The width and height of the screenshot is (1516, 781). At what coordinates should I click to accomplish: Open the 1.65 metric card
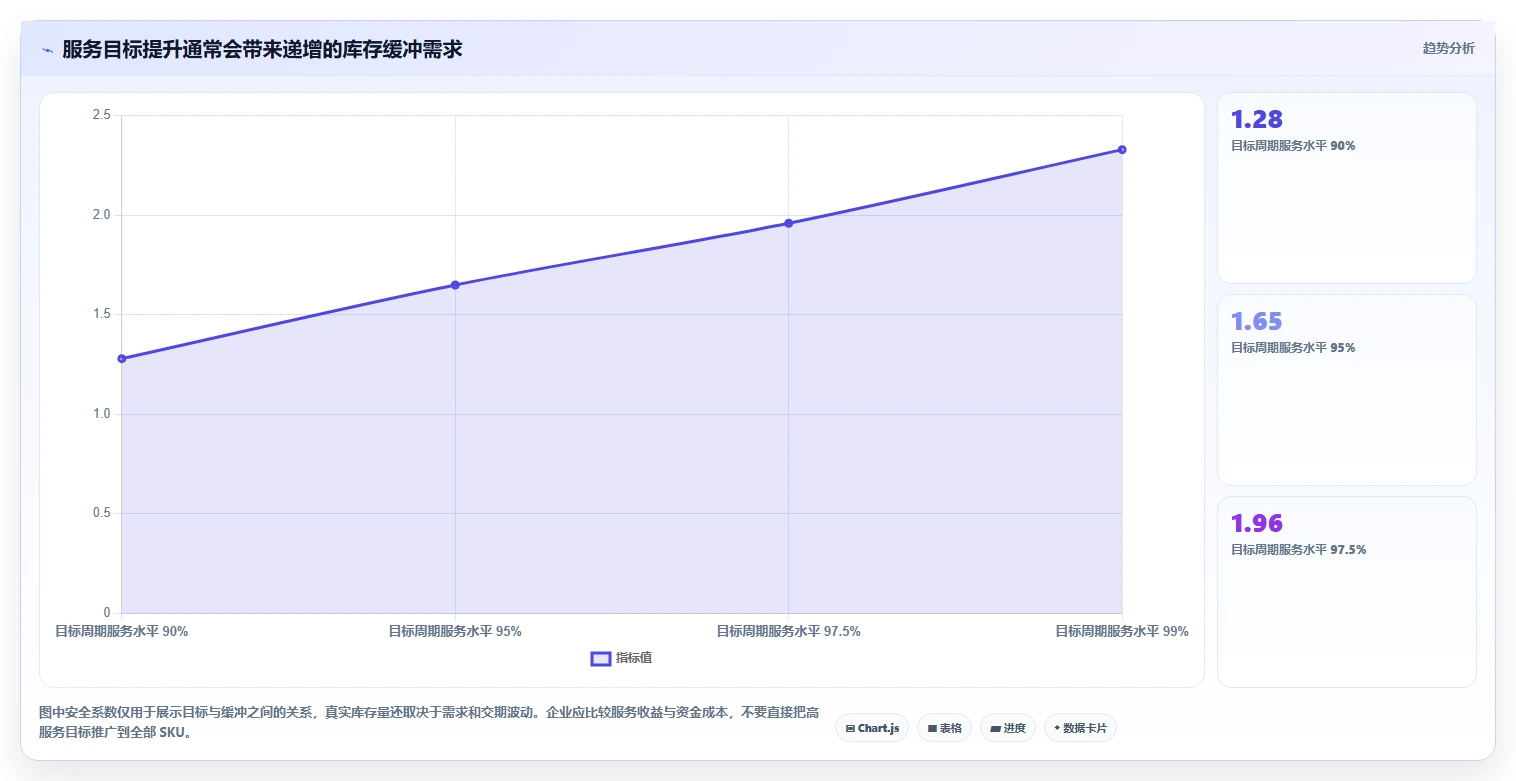click(1346, 390)
